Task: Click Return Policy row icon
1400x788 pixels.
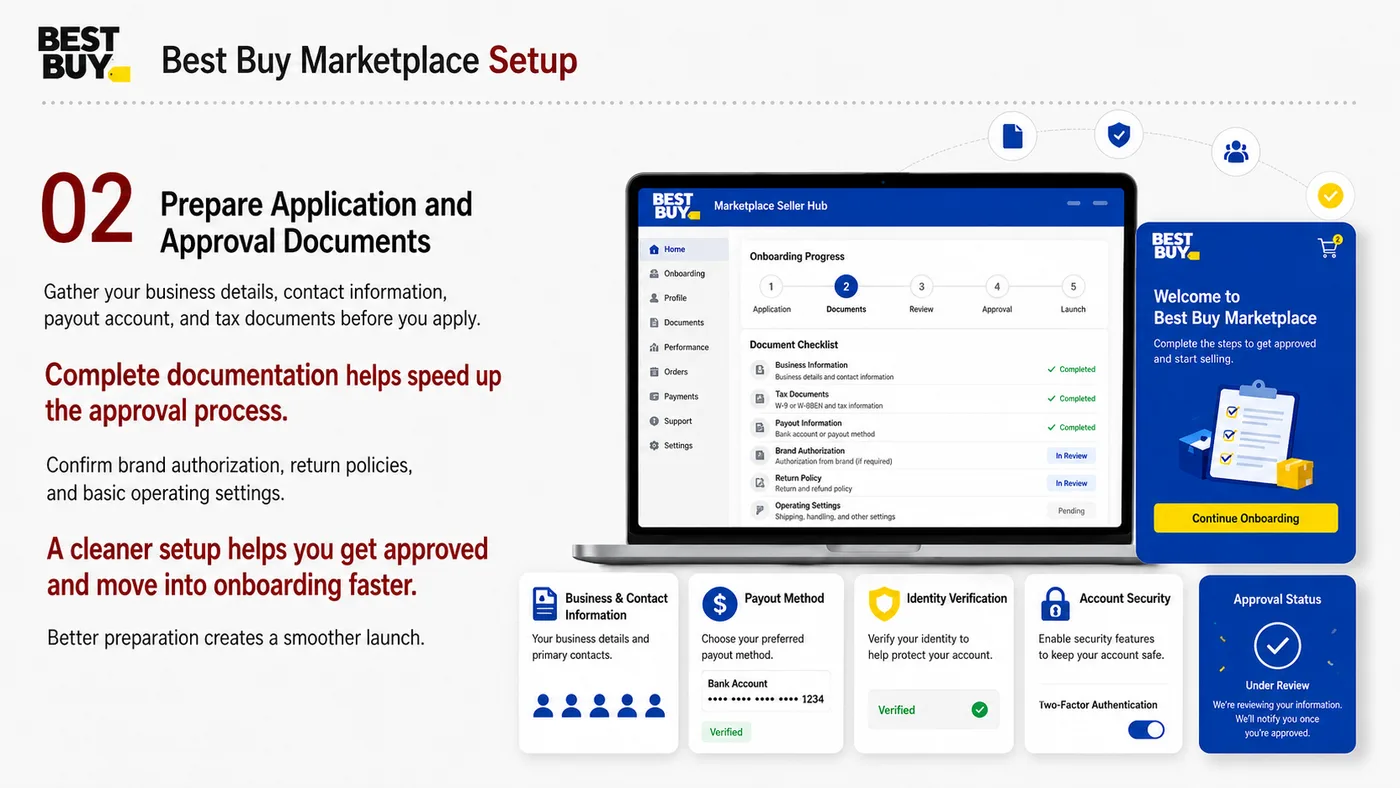Action: pyautogui.click(x=760, y=483)
